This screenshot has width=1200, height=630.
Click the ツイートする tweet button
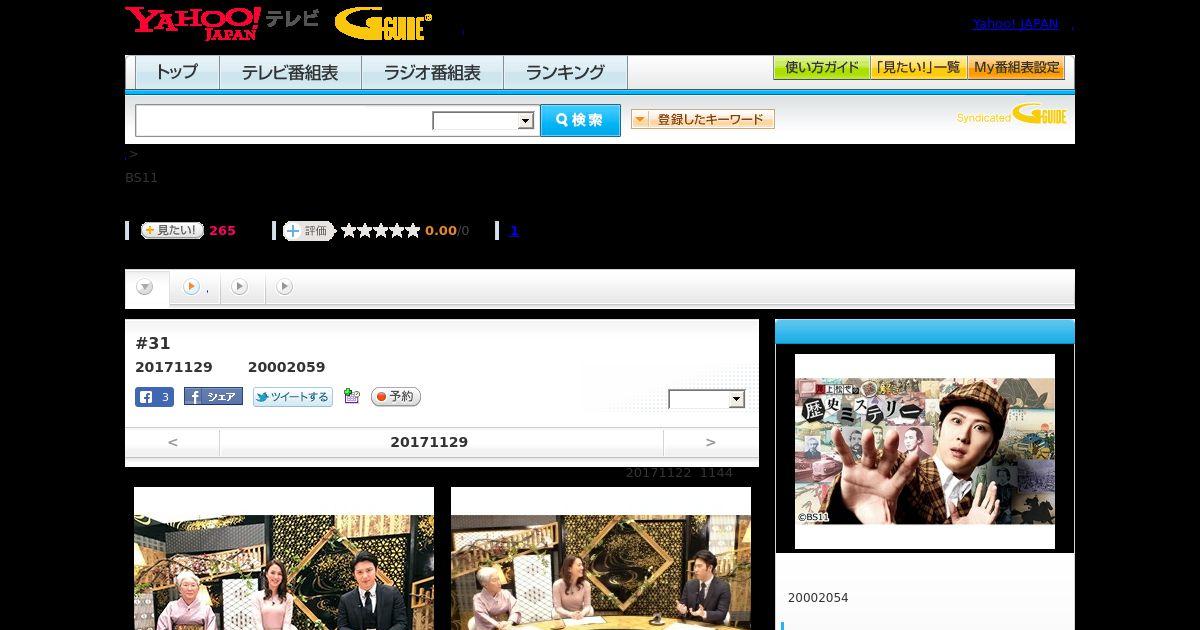[292, 397]
